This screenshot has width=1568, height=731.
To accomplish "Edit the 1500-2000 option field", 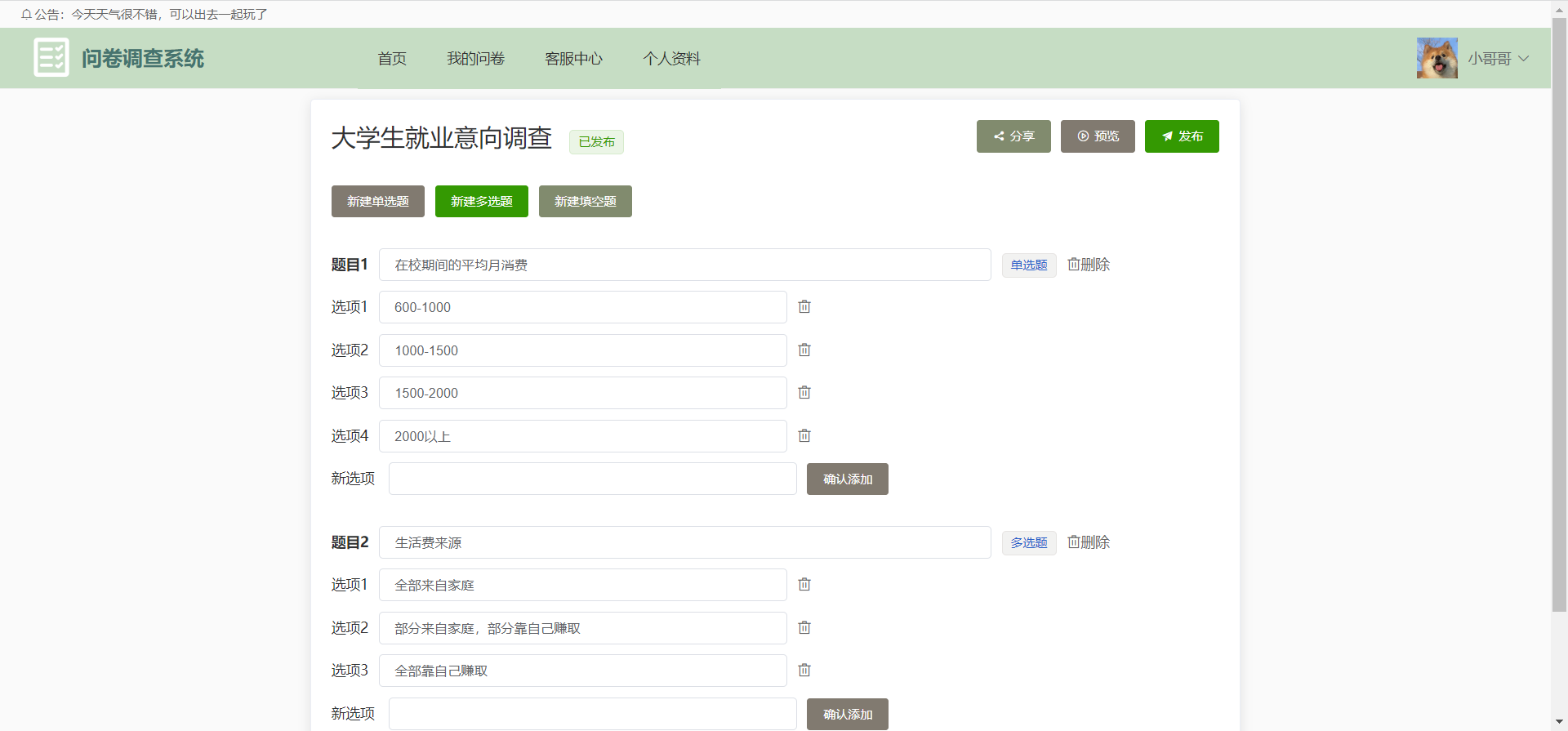I will (583, 393).
